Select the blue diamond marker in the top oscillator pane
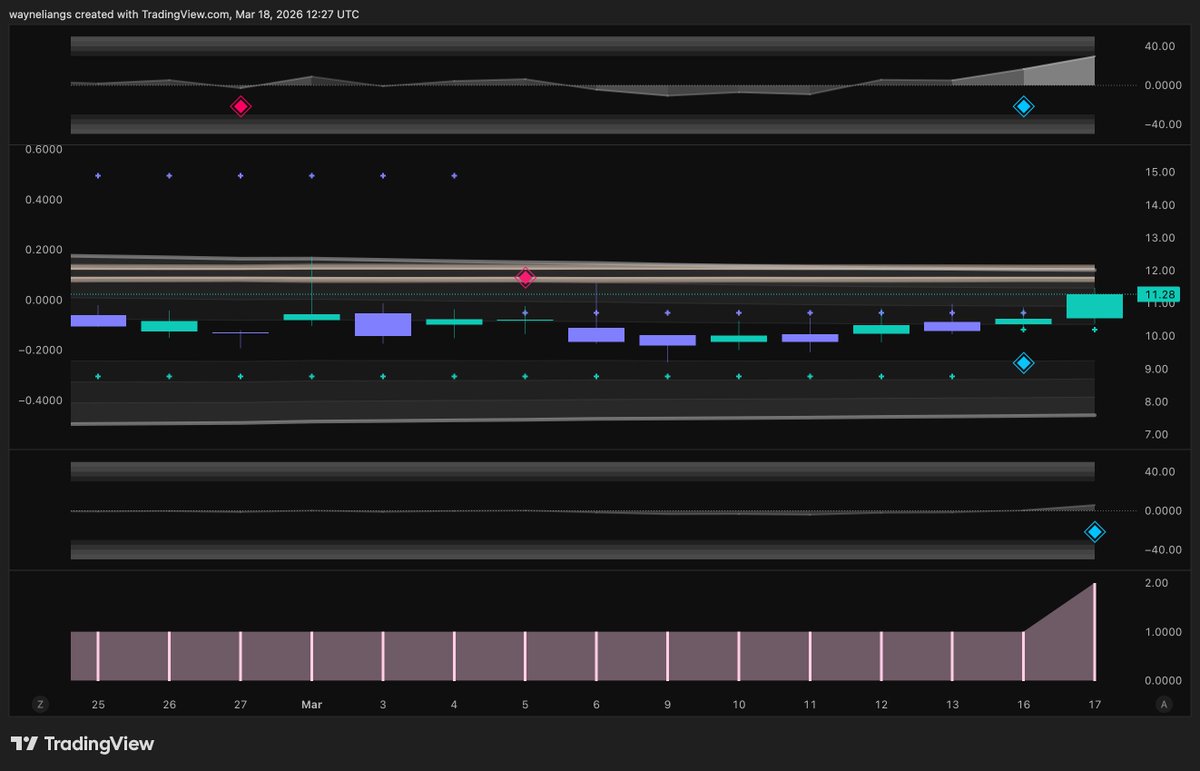Image resolution: width=1200 pixels, height=771 pixels. pos(1023,106)
